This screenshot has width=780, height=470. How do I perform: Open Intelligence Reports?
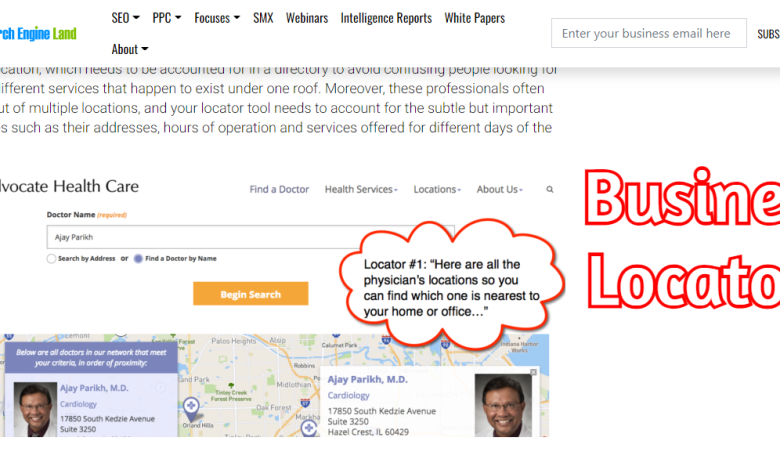pyautogui.click(x=386, y=18)
